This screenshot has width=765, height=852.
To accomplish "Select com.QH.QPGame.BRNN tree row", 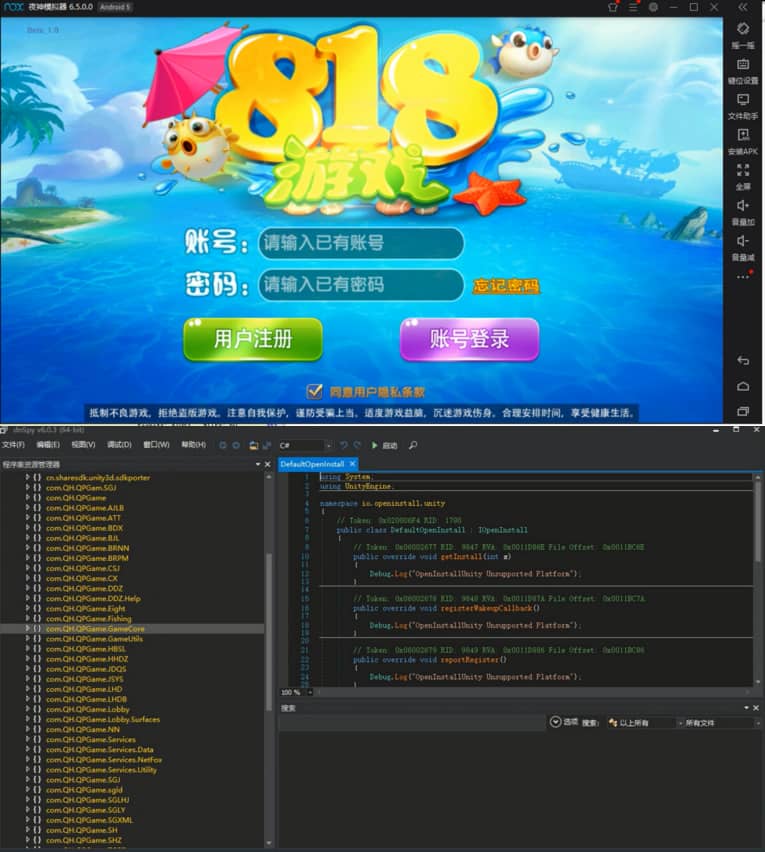I will pyautogui.click(x=87, y=548).
